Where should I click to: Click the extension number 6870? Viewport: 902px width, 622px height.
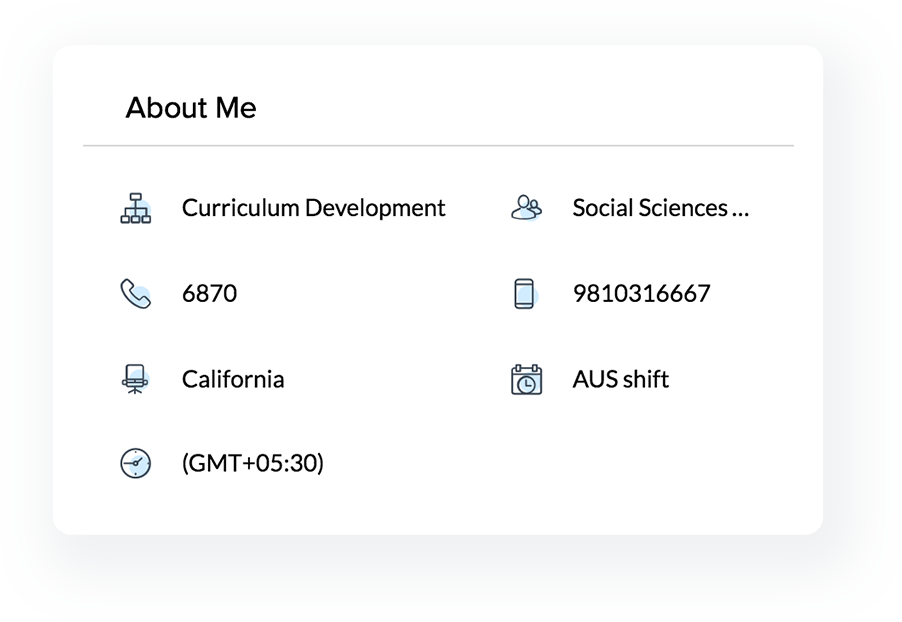click(209, 294)
